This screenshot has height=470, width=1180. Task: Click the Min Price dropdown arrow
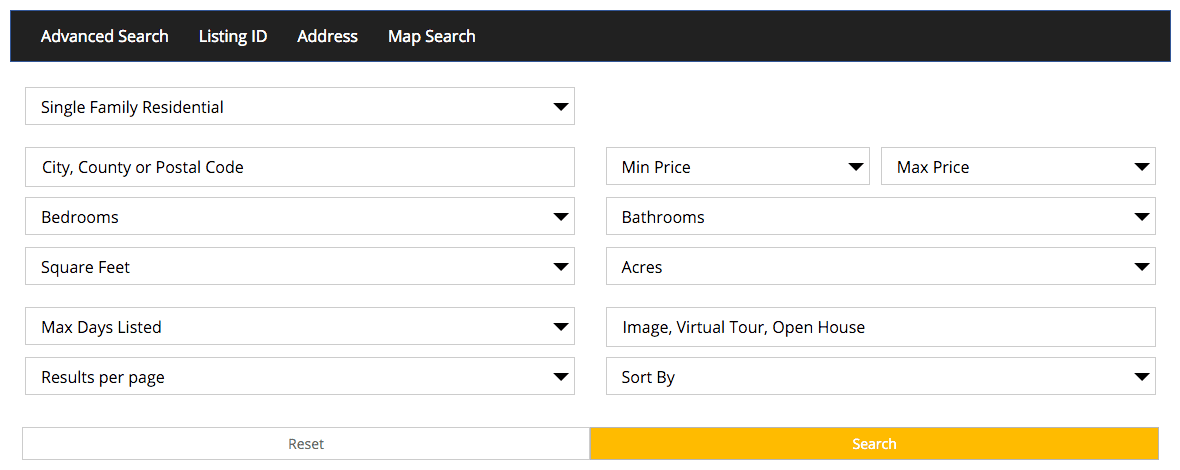click(x=856, y=167)
